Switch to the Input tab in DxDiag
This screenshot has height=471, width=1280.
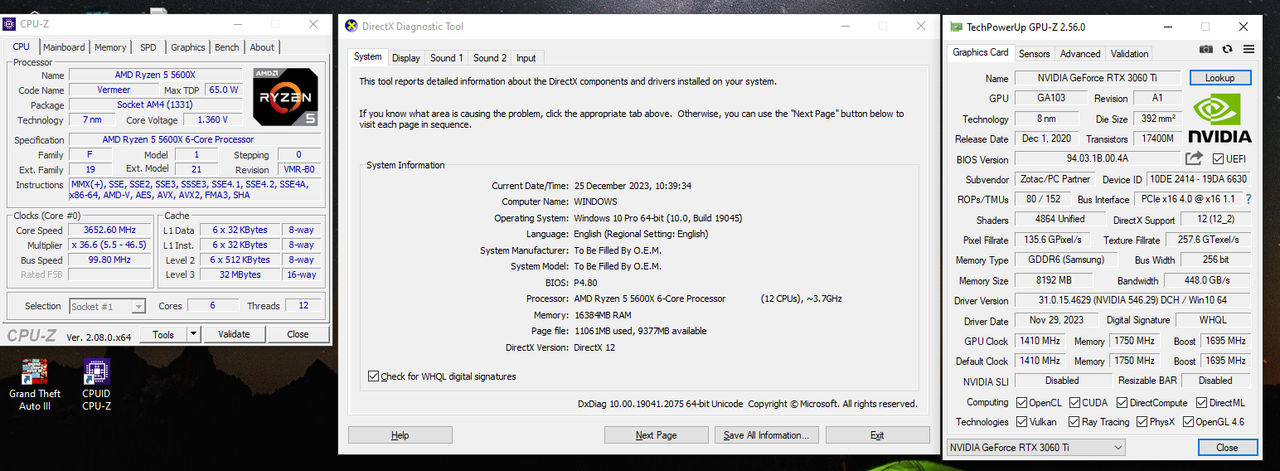[x=526, y=58]
